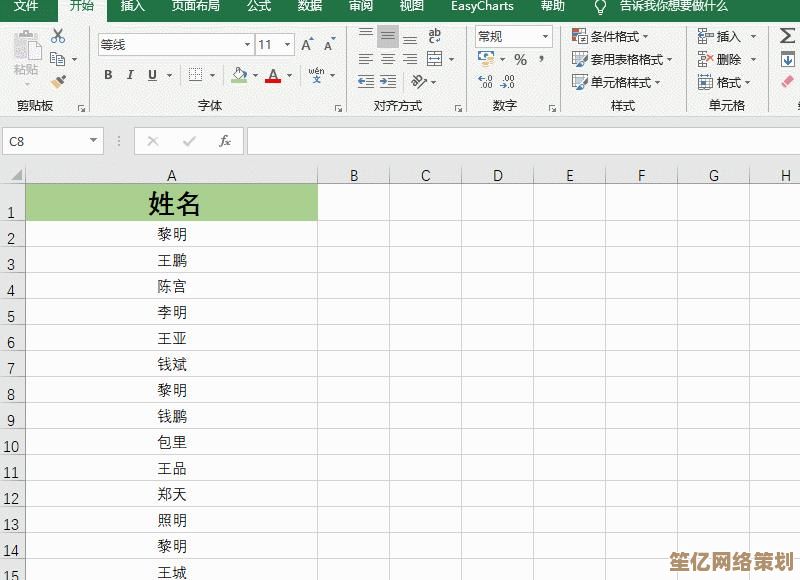Click the Wrap Text icon
The height and width of the screenshot is (580, 800).
(434, 36)
